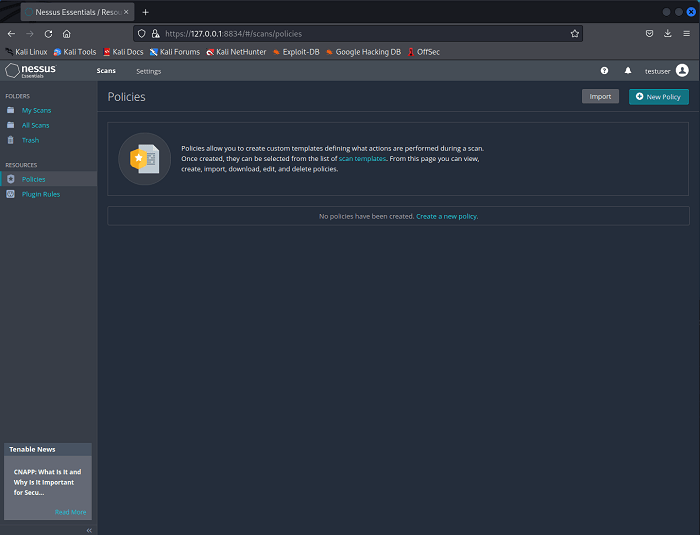Click the Tenable News header
Image resolution: width=700 pixels, height=535 pixels.
[x=48, y=449]
